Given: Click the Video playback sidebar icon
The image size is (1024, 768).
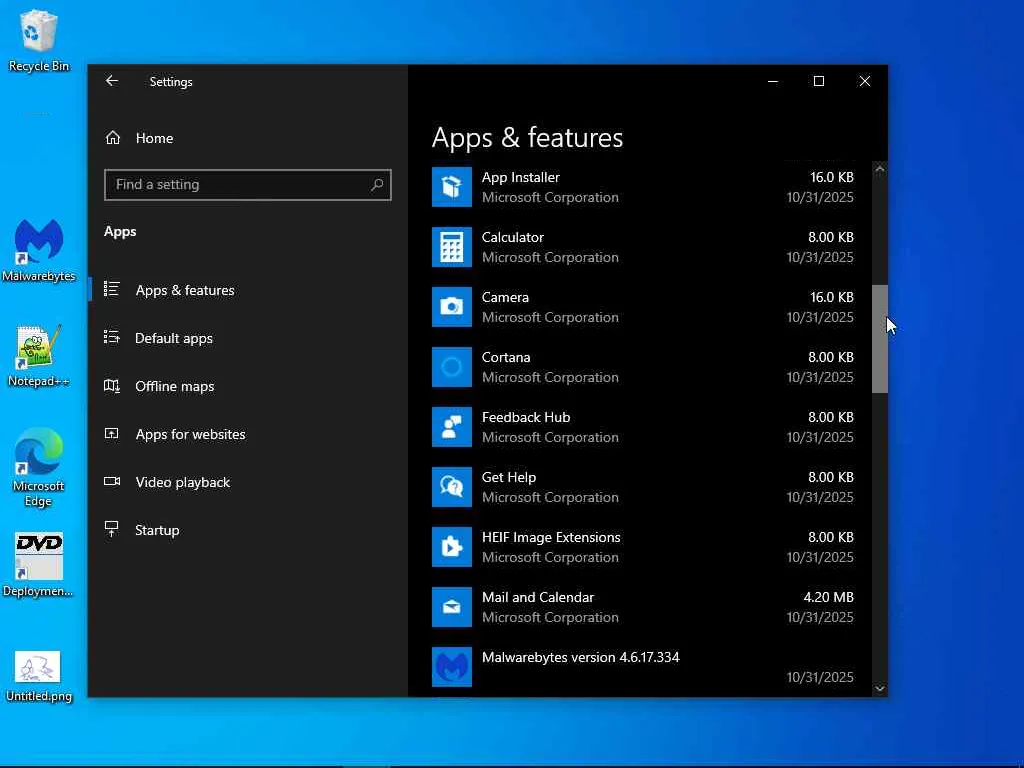Looking at the screenshot, I should pyautogui.click(x=112, y=481).
